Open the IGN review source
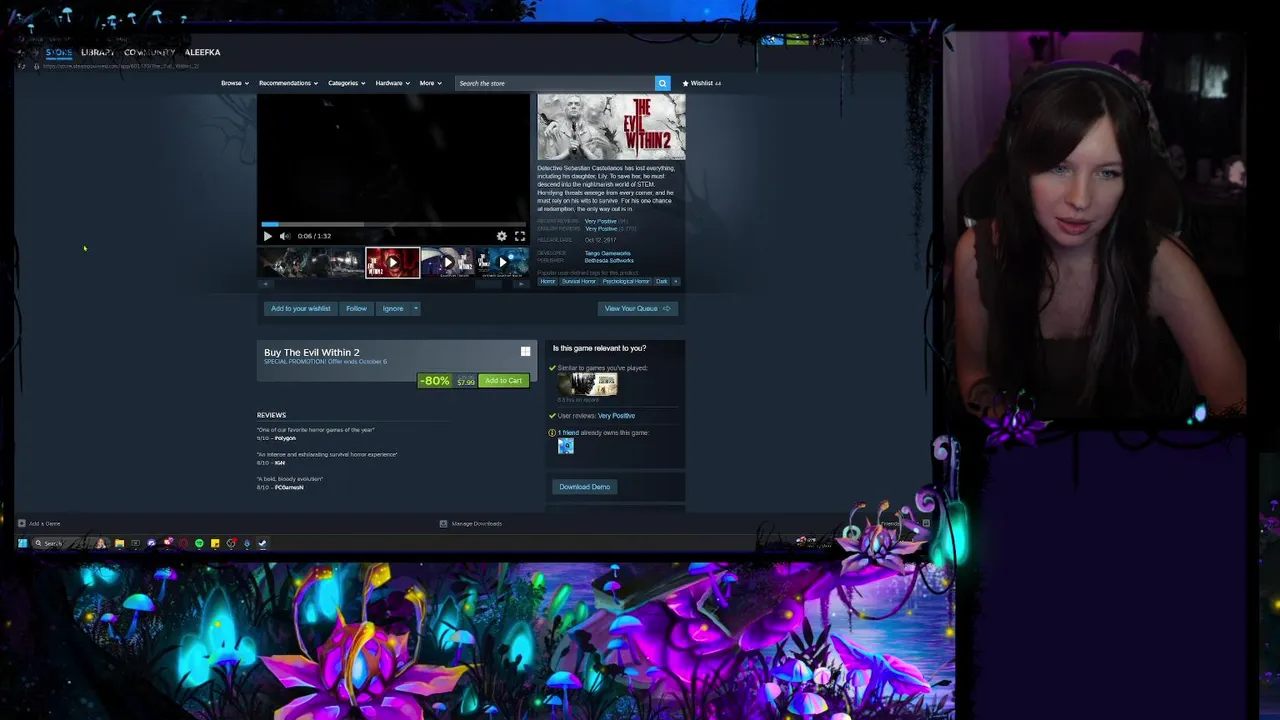The width and height of the screenshot is (1280, 720). [x=280, y=463]
